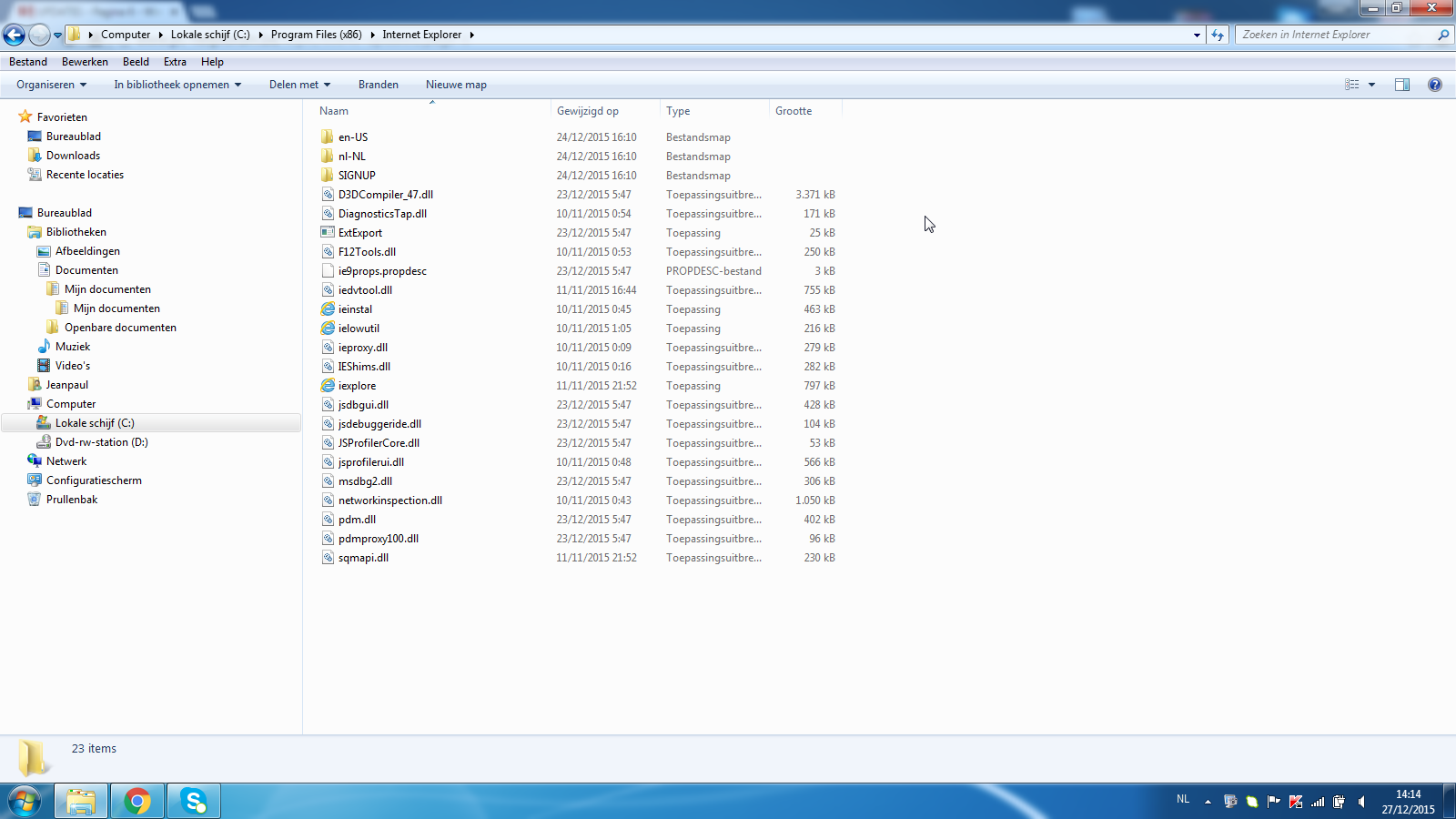The height and width of the screenshot is (819, 1456).
Task: Click 'Lokale schijf (C:)' breadcrumb segment
Action: click(x=210, y=35)
